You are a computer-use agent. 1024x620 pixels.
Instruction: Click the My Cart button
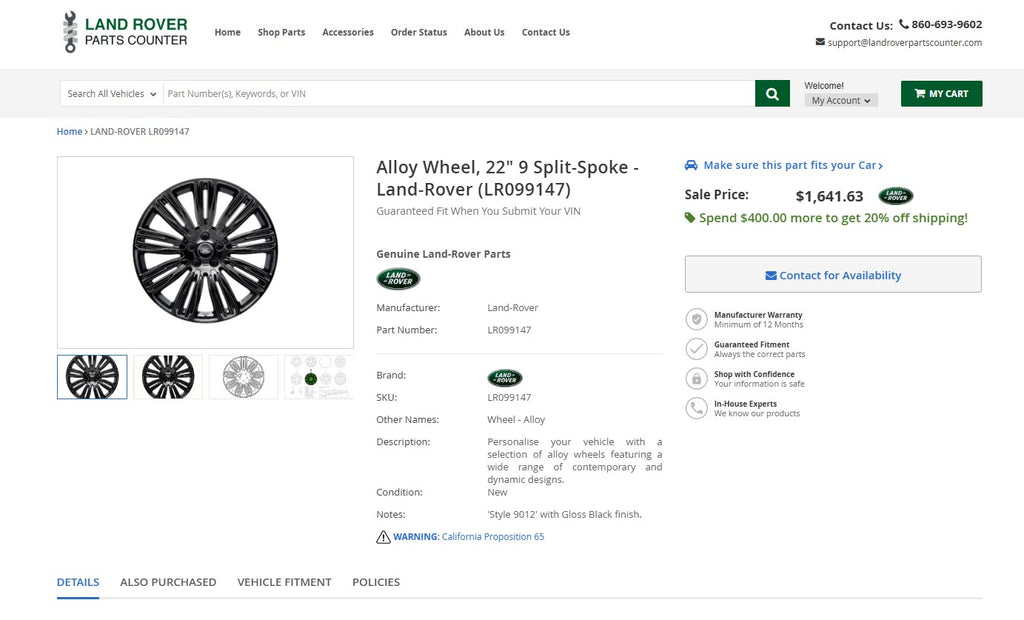[x=942, y=93]
